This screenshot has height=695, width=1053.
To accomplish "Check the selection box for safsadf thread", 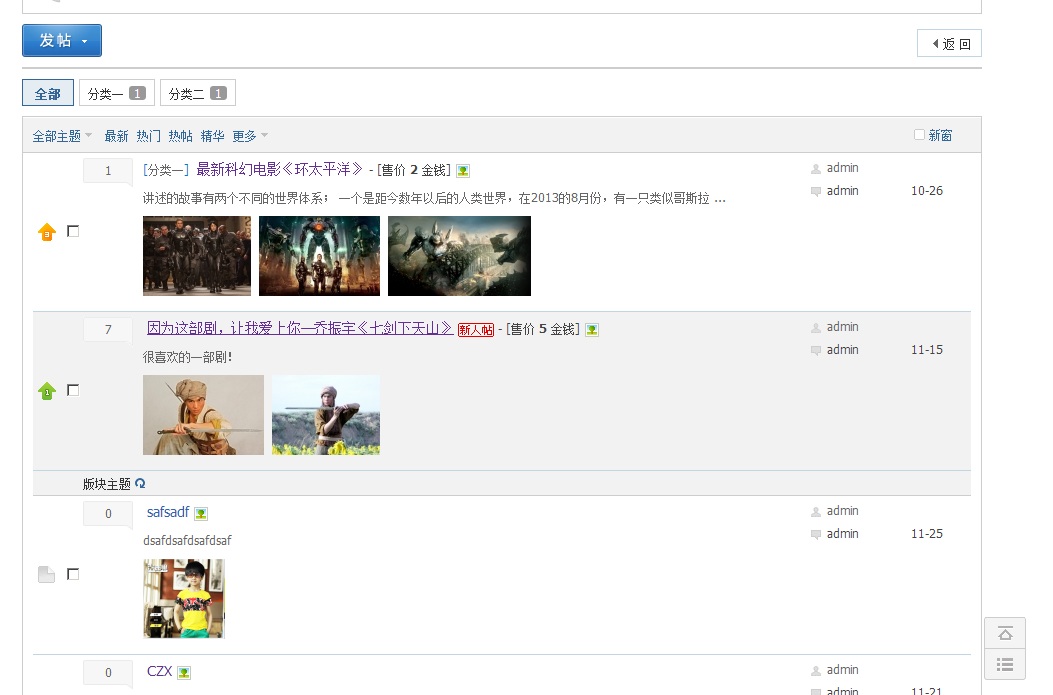I will coord(73,573).
